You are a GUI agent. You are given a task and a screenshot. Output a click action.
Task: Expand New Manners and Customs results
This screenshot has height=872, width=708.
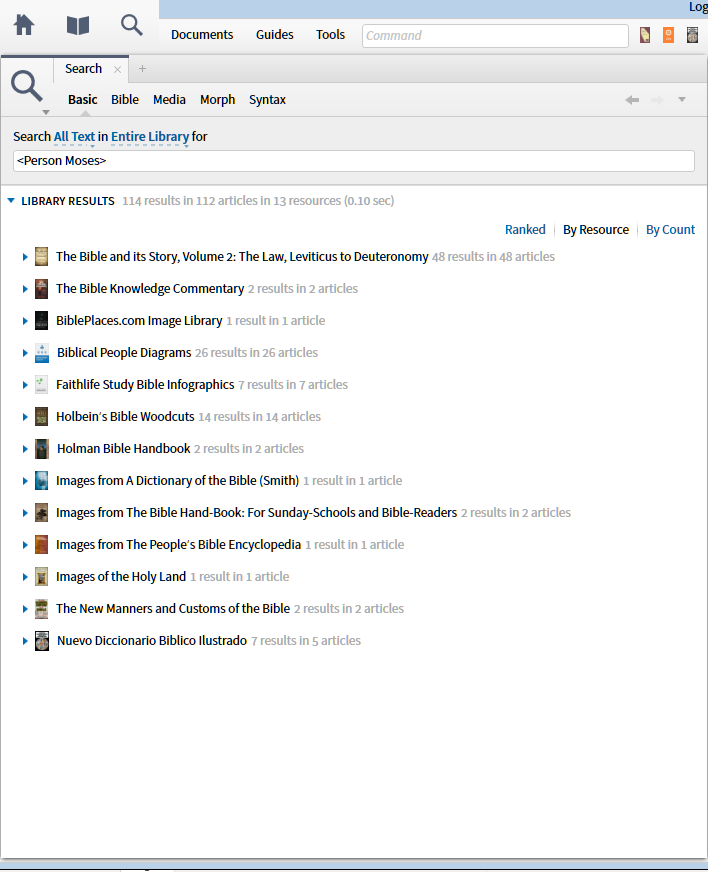pyautogui.click(x=25, y=609)
